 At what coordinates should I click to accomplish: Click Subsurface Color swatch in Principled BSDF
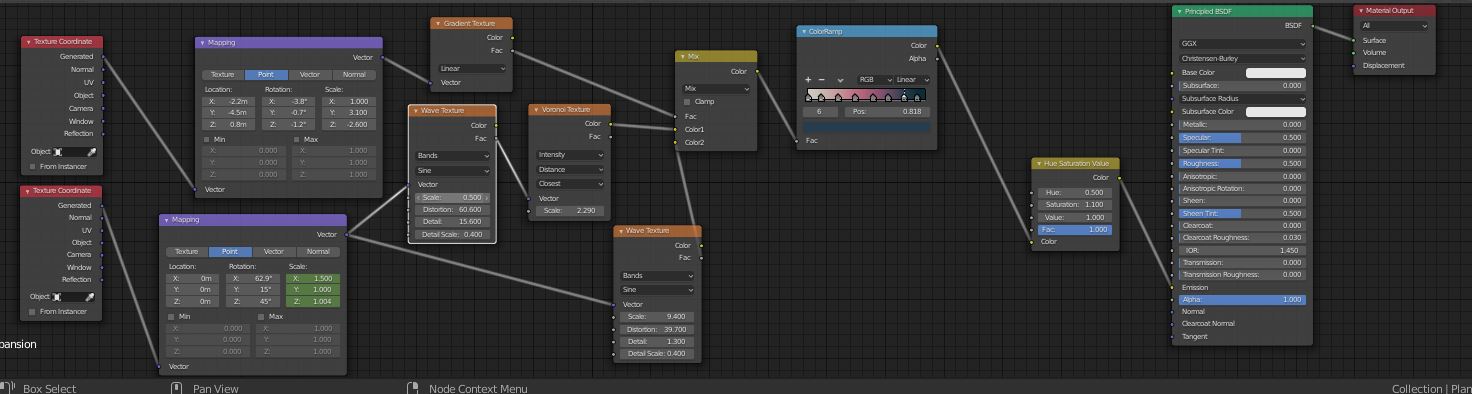(1275, 112)
